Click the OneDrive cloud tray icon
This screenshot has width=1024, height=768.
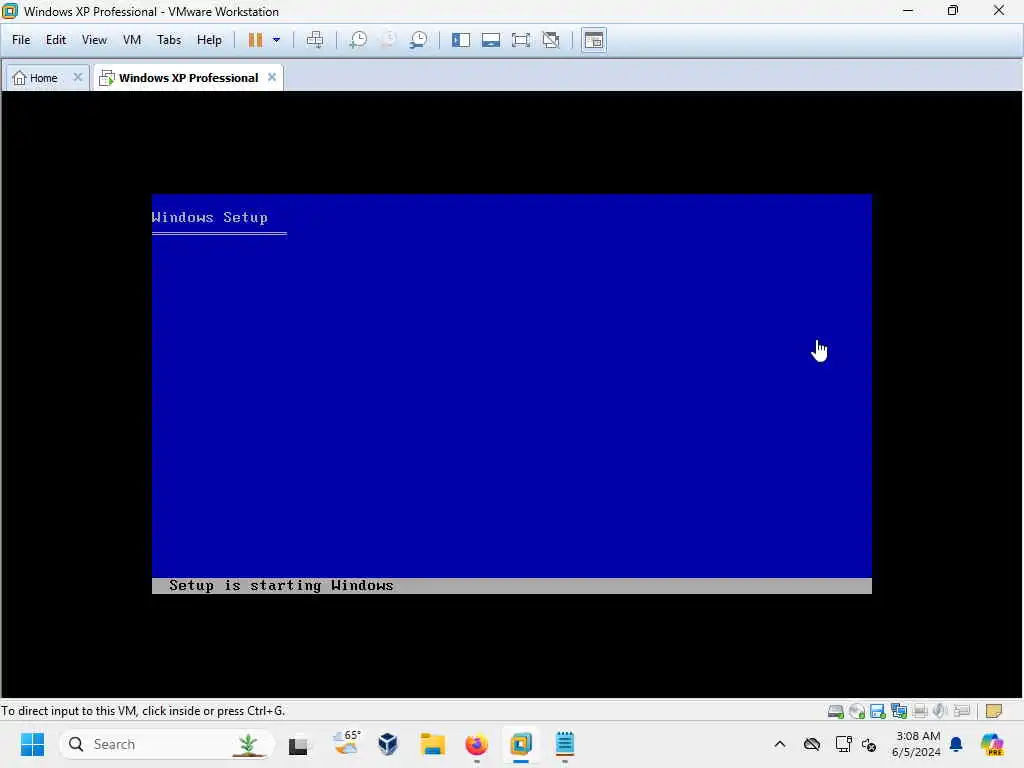[x=812, y=744]
